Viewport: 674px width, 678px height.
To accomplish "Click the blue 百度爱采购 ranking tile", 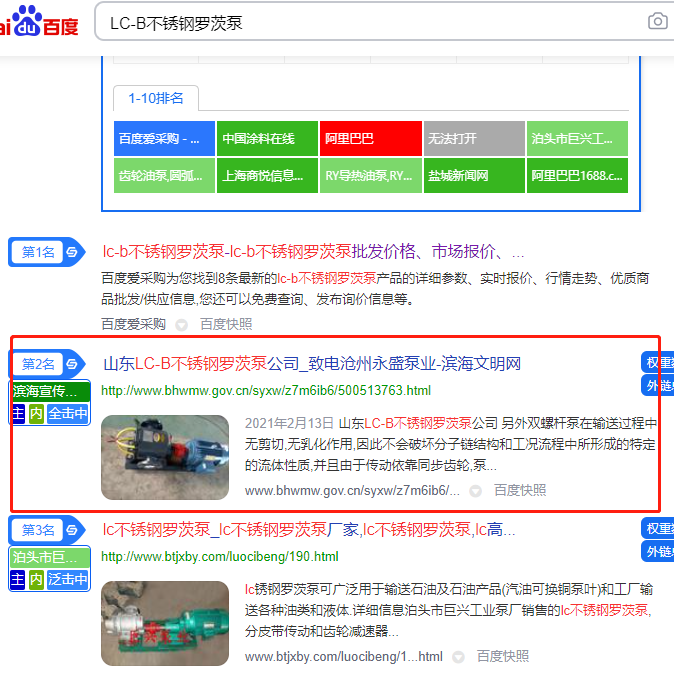I will click(x=164, y=138).
